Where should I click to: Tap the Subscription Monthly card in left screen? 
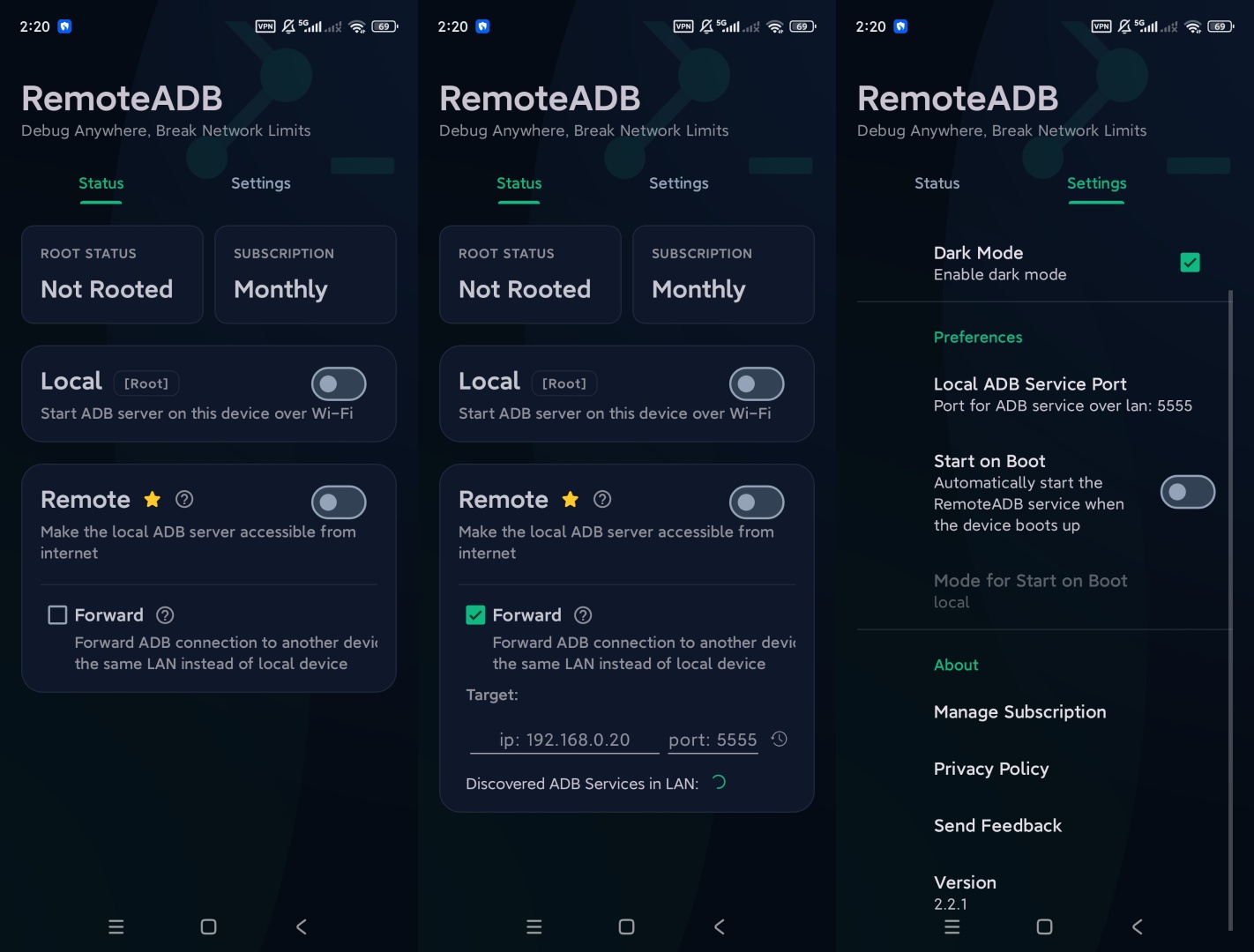click(x=305, y=274)
